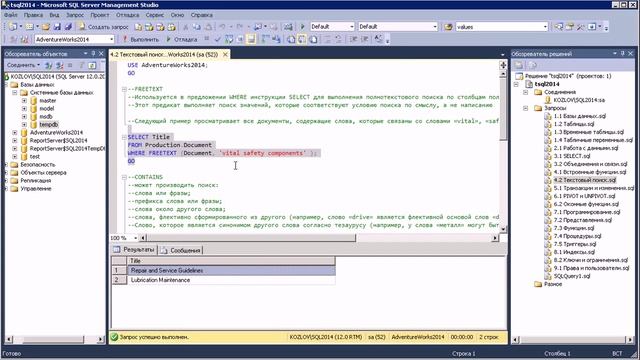Click the Выполнить execute button
Screen dimensions: 640x360
coord(140,39)
